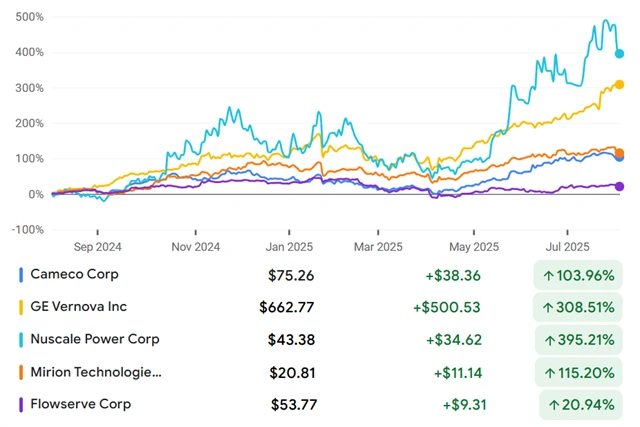Click the GE Vernova yellow color marker
Viewport: 640px width, 427px height.
[22, 307]
